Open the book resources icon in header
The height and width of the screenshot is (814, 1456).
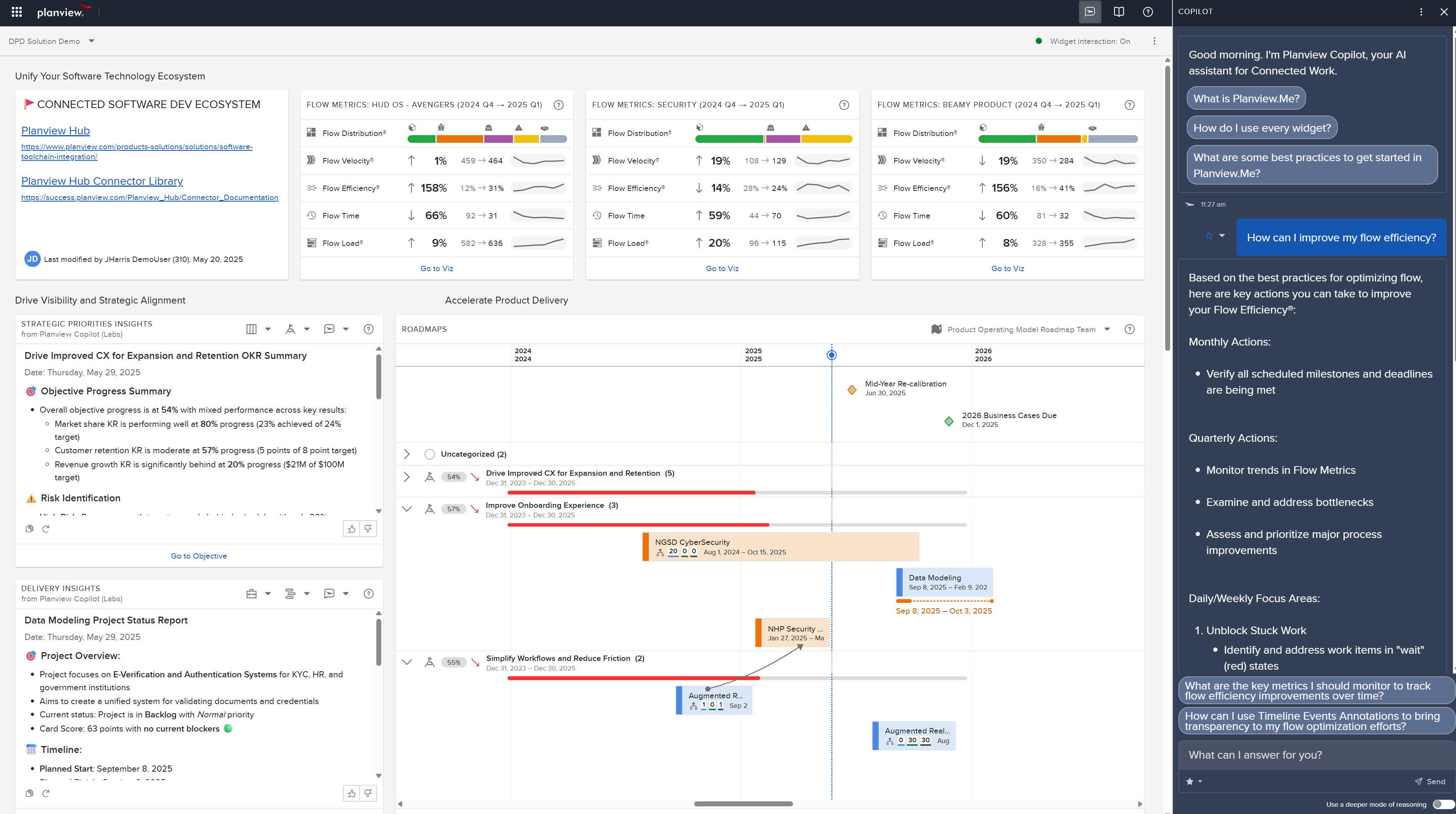point(1119,12)
